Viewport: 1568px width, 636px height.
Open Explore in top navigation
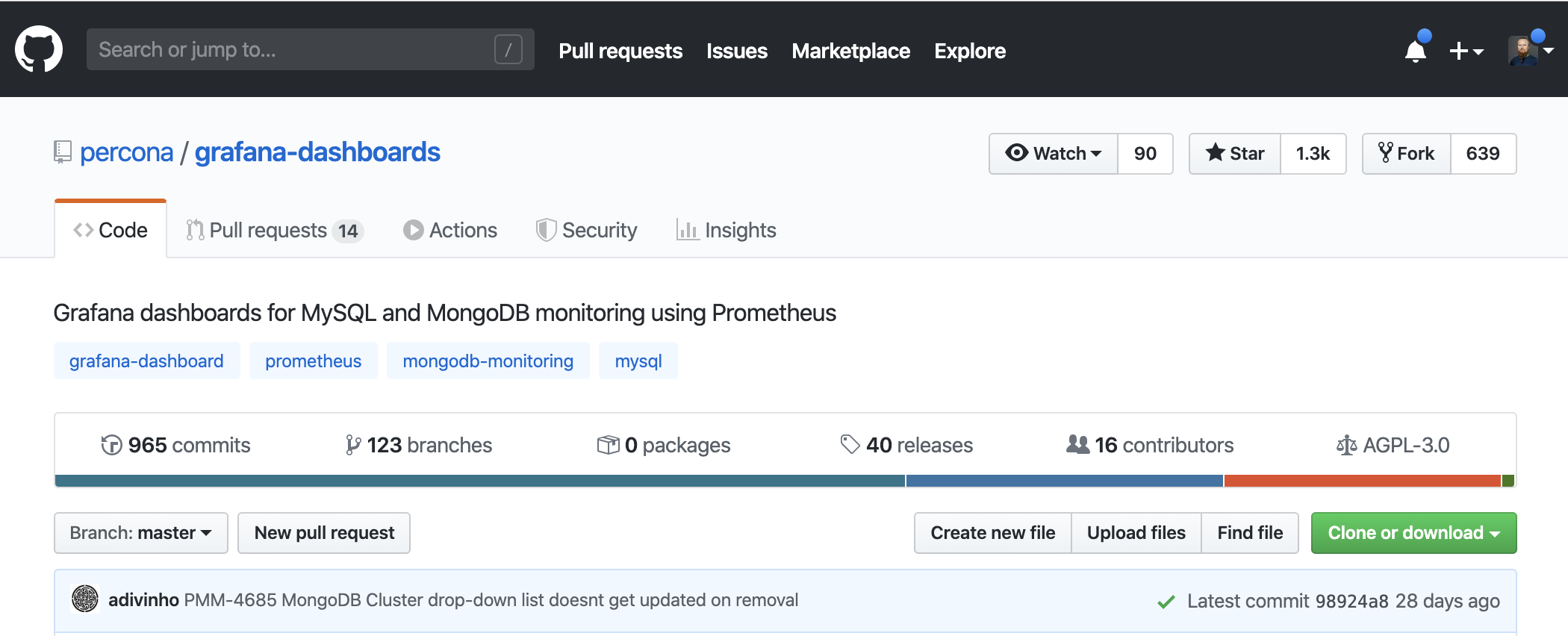(x=970, y=51)
